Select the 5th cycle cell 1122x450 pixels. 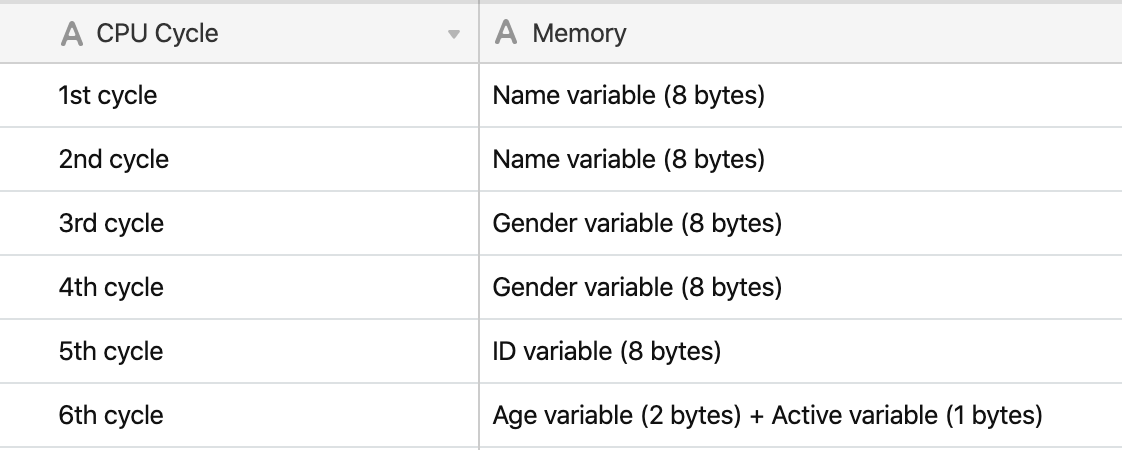click(239, 351)
